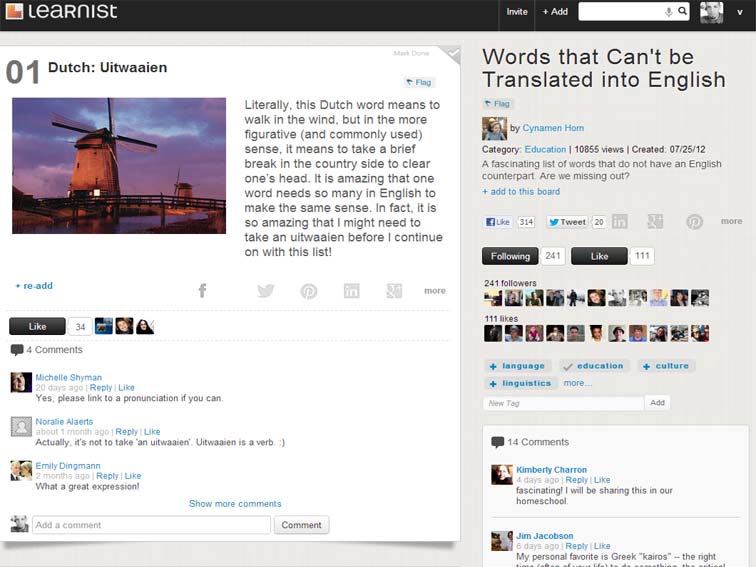Viewport: 756px width, 567px height.
Task: Click Cynamen Horn's avatar picture
Action: tap(494, 128)
